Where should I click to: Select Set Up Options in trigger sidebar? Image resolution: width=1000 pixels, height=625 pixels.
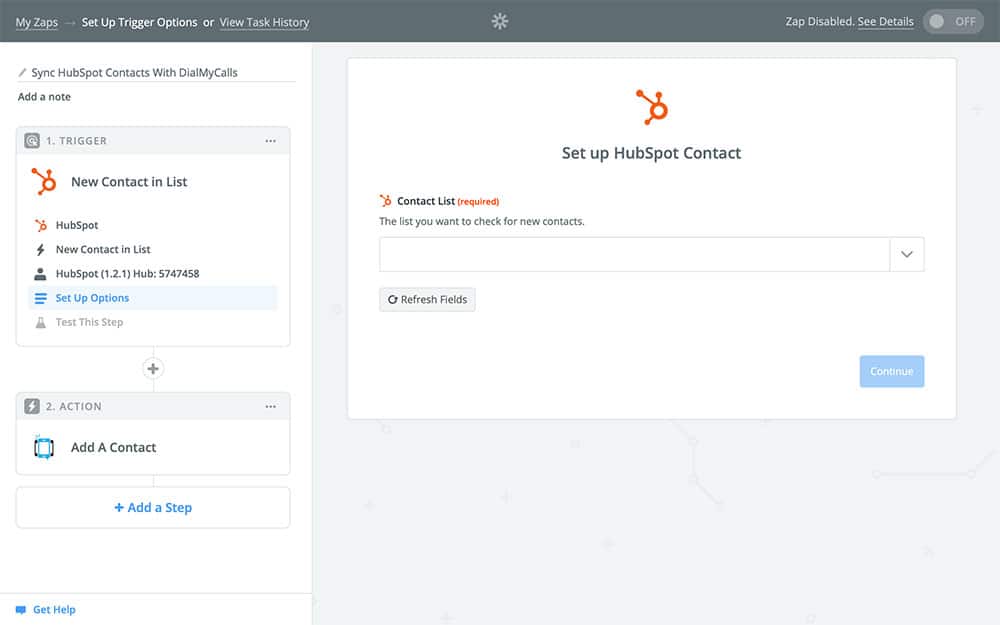(92, 298)
